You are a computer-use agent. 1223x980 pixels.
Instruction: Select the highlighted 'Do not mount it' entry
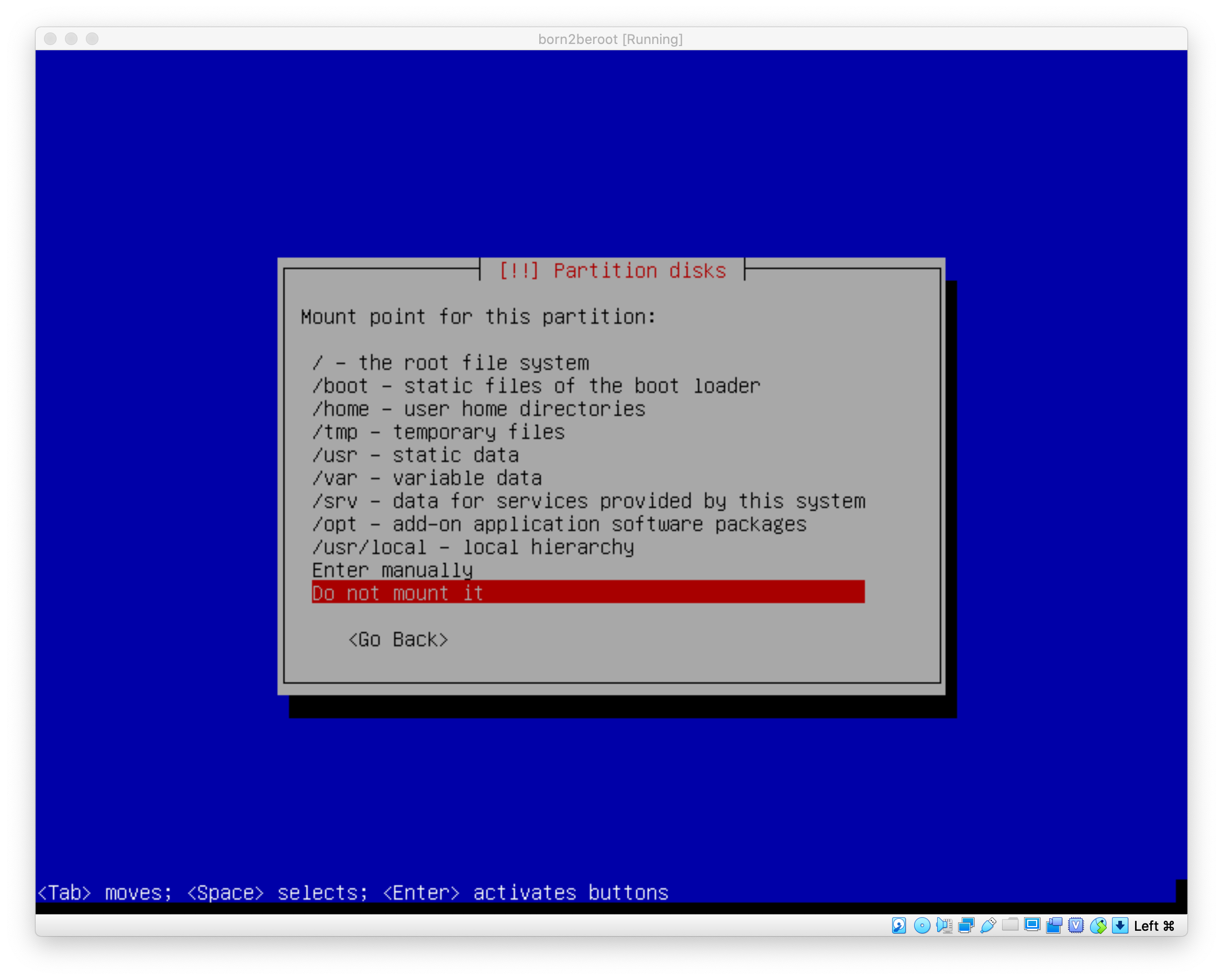[x=587, y=593]
